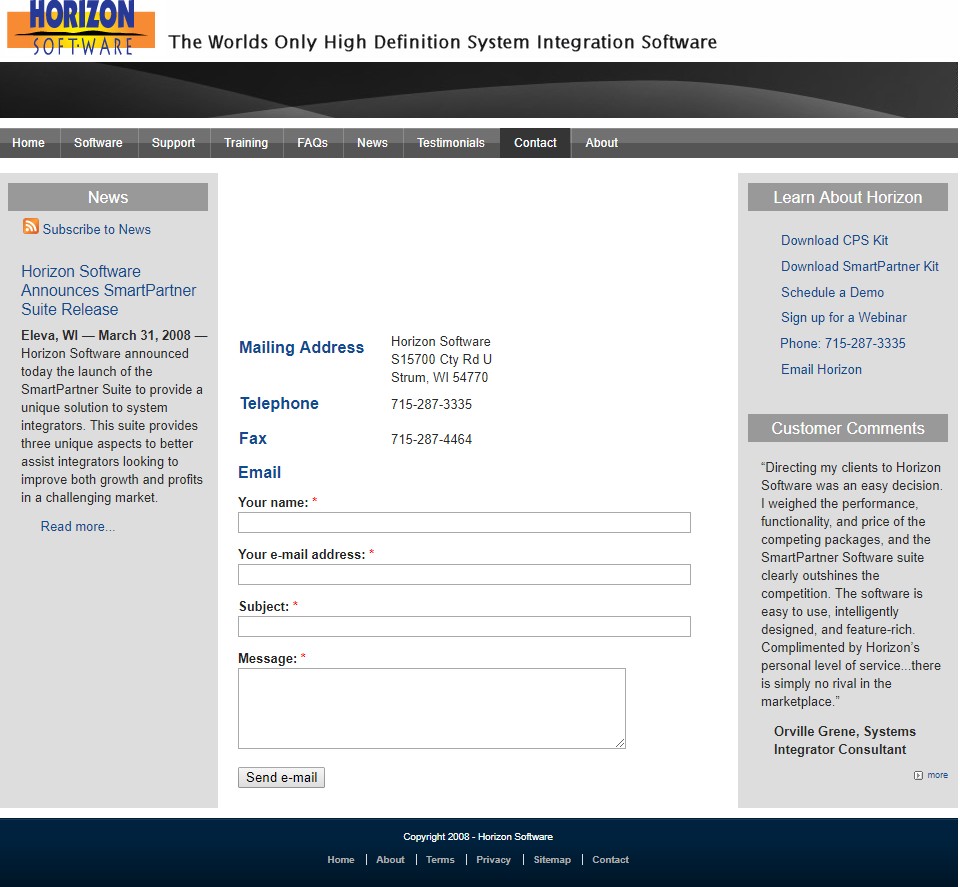This screenshot has height=887, width=960.
Task: Click the address line S15700 Cty Rd U
Action: 441,359
